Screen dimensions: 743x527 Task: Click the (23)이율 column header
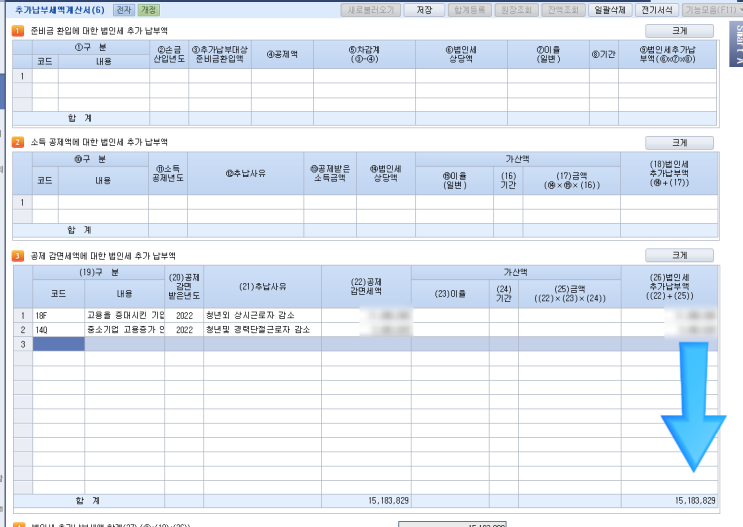pyautogui.click(x=450, y=294)
